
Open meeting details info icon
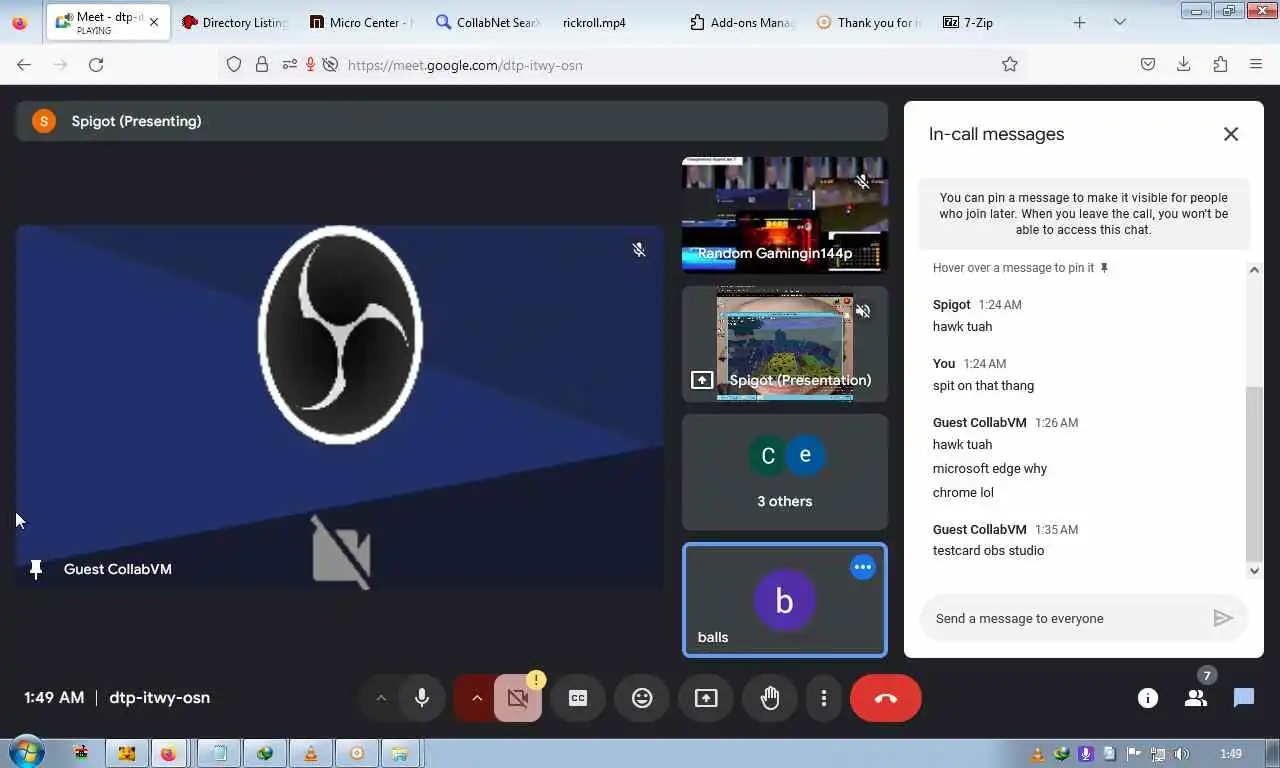(1148, 698)
